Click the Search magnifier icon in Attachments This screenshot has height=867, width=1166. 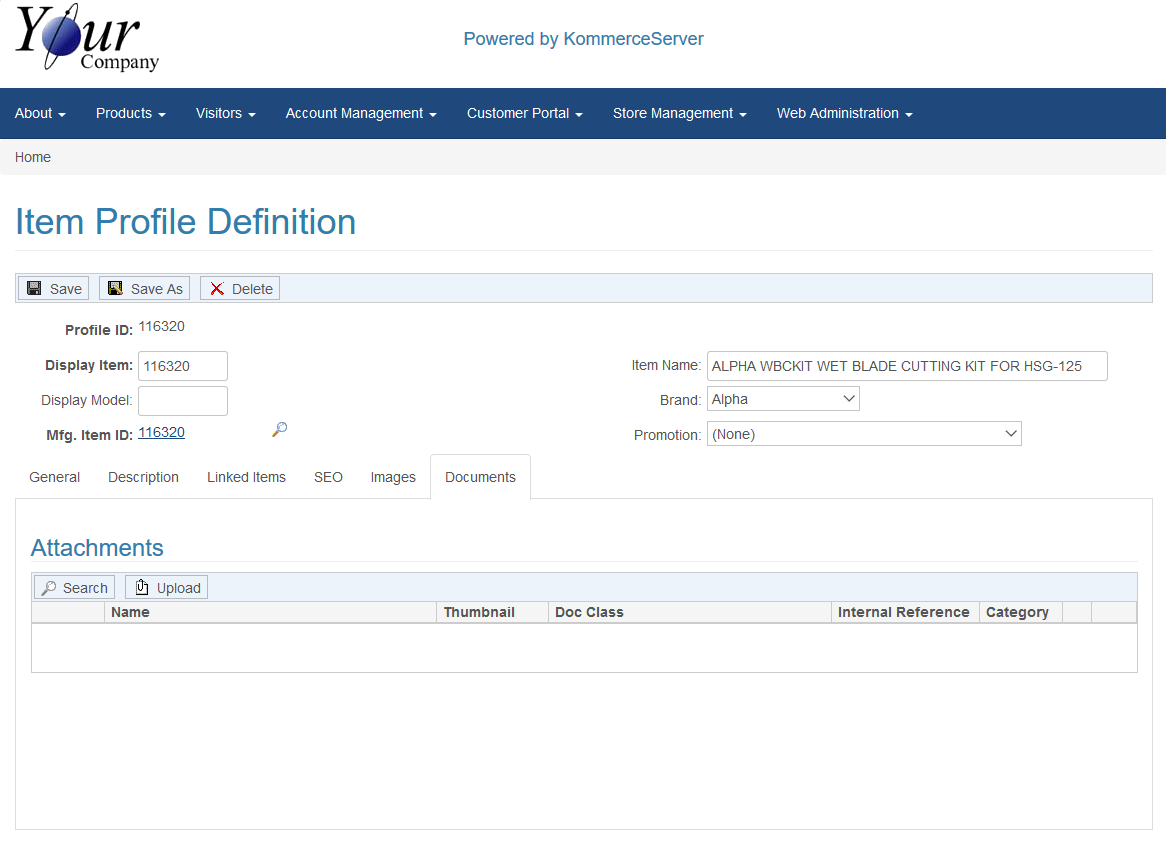point(49,588)
